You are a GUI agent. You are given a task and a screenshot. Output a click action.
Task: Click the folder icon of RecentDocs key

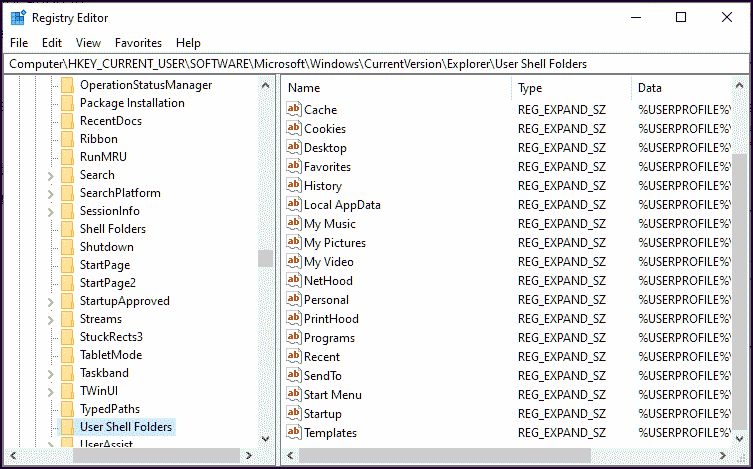coord(67,121)
